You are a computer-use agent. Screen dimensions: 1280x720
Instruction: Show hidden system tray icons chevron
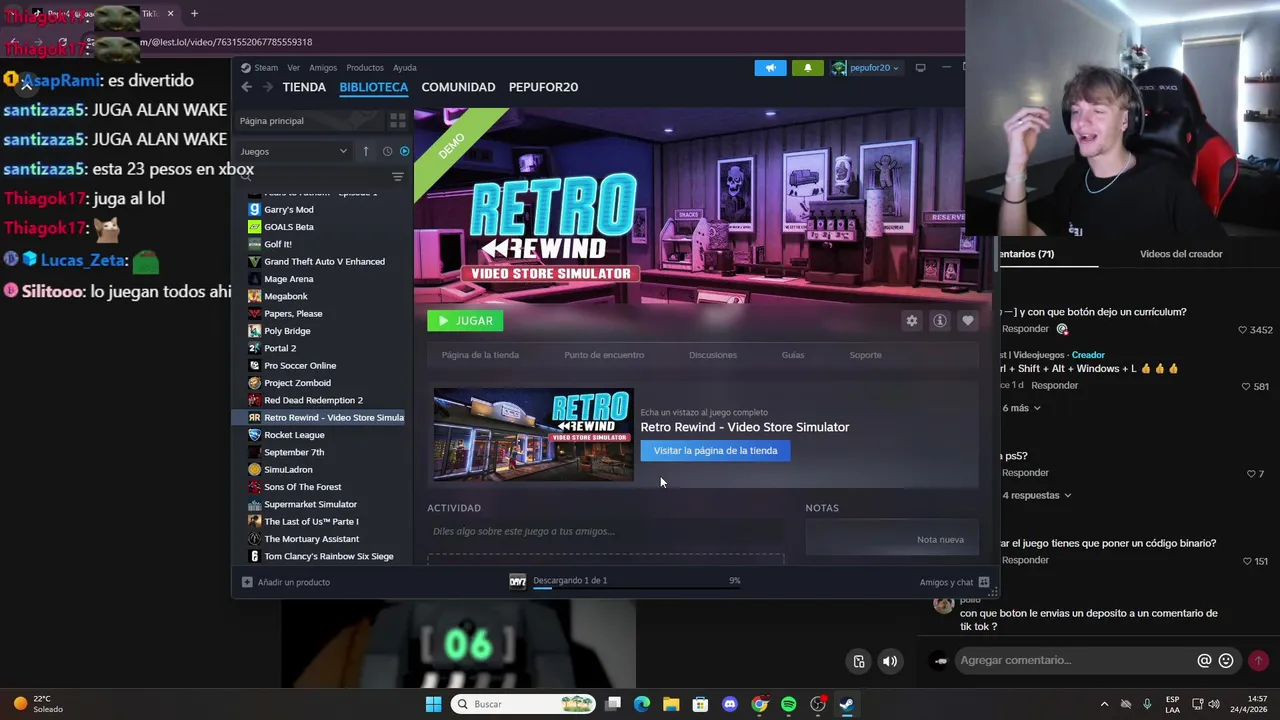[1104, 704]
